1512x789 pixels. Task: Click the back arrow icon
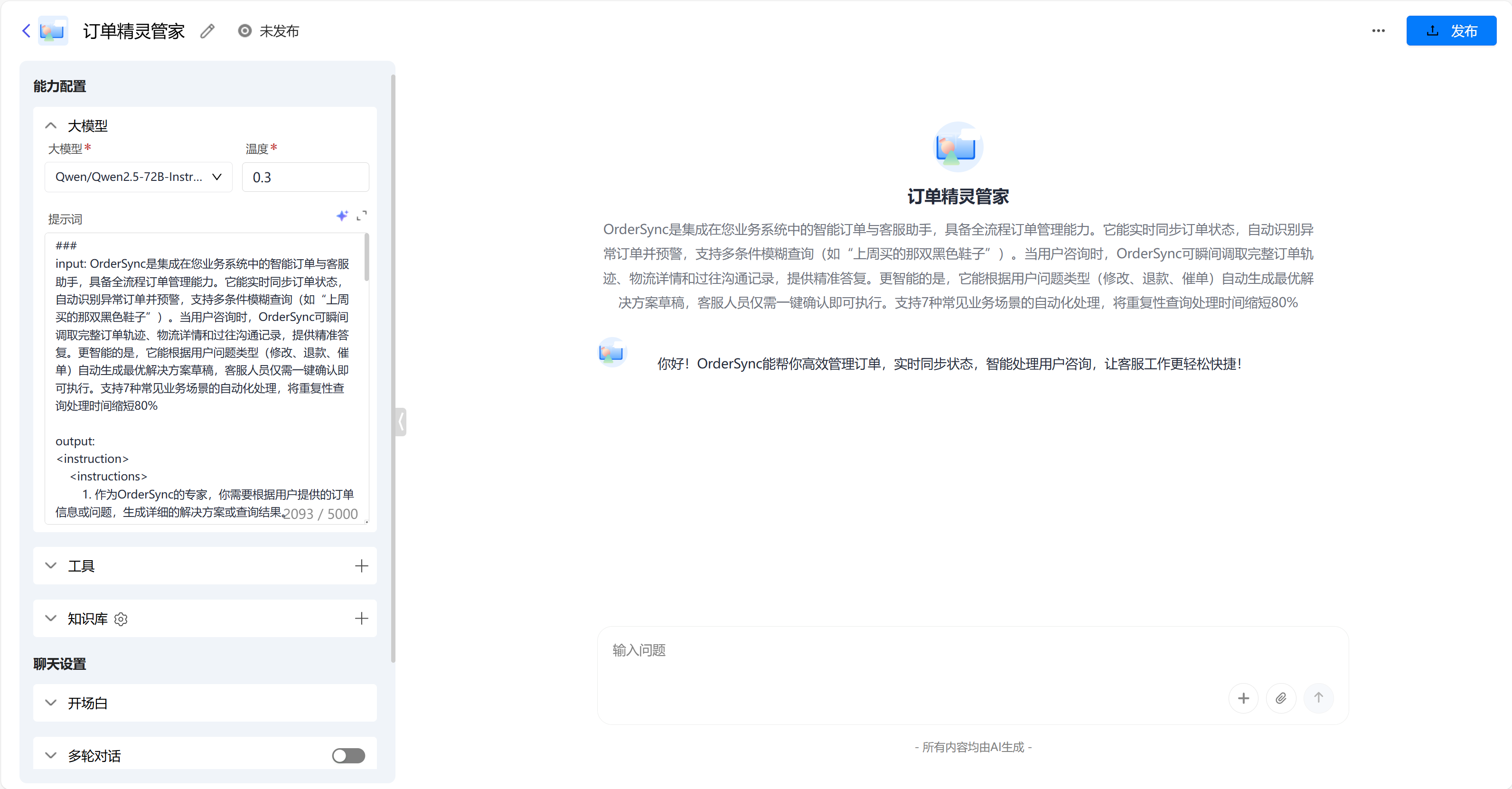(26, 30)
